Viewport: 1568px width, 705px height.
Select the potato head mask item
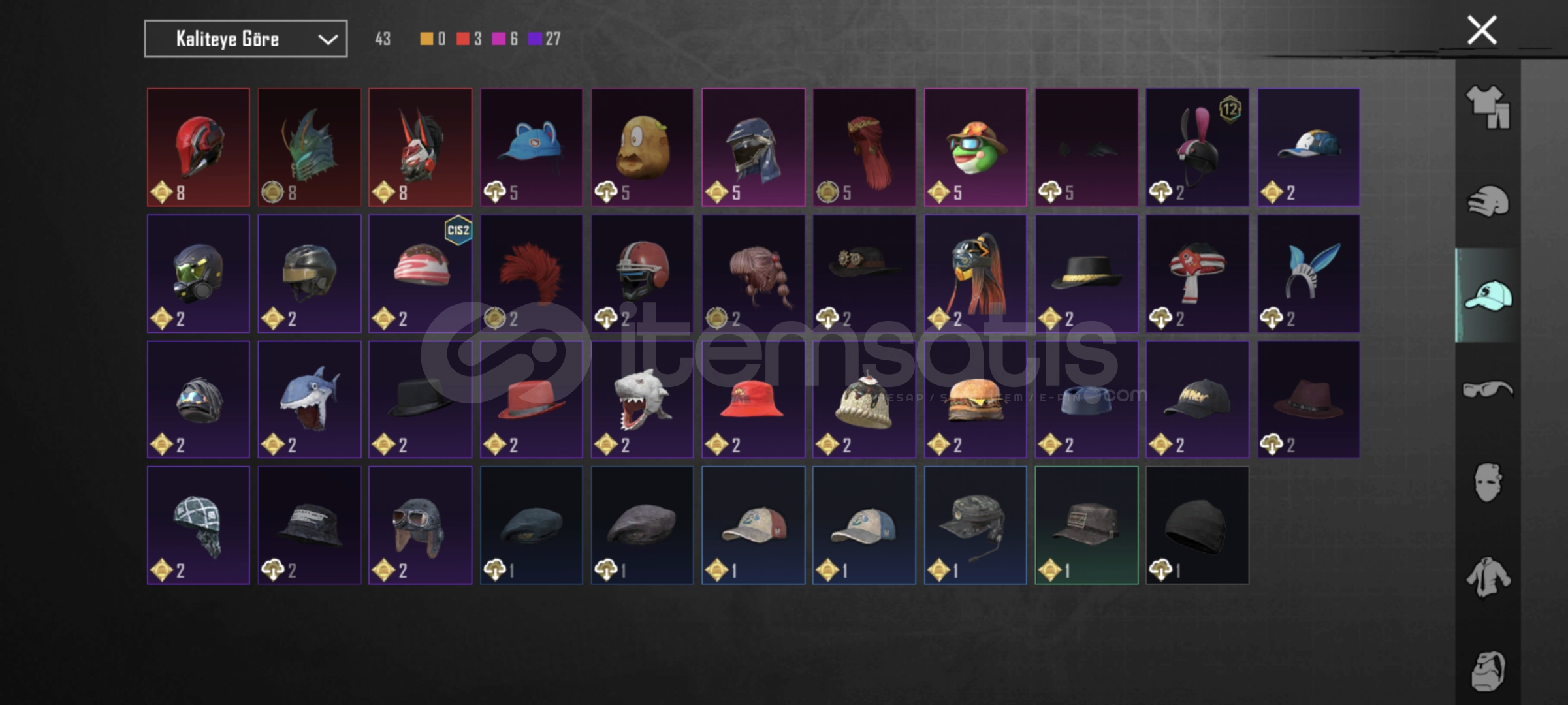pos(643,148)
